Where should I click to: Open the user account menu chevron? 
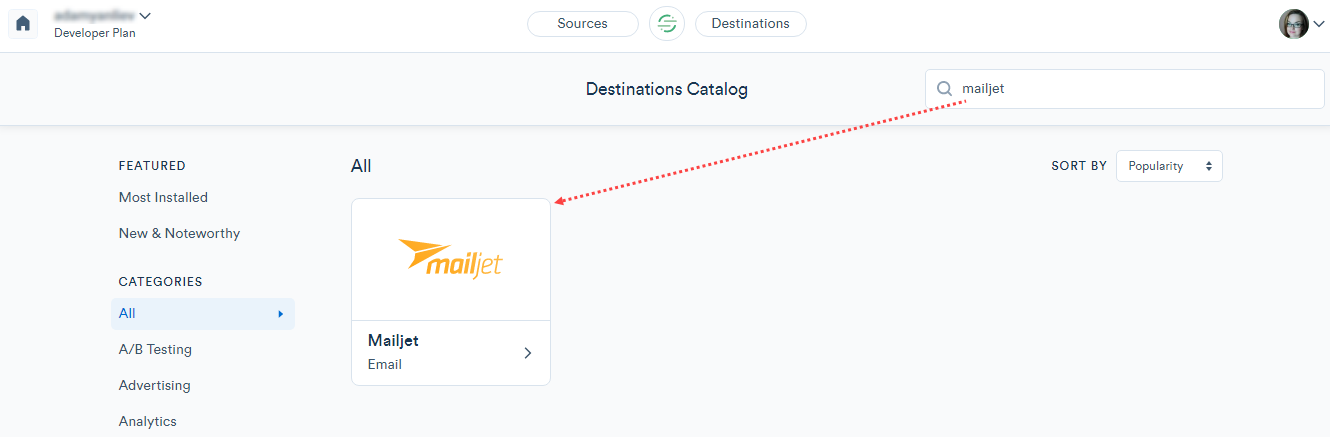pos(1318,26)
